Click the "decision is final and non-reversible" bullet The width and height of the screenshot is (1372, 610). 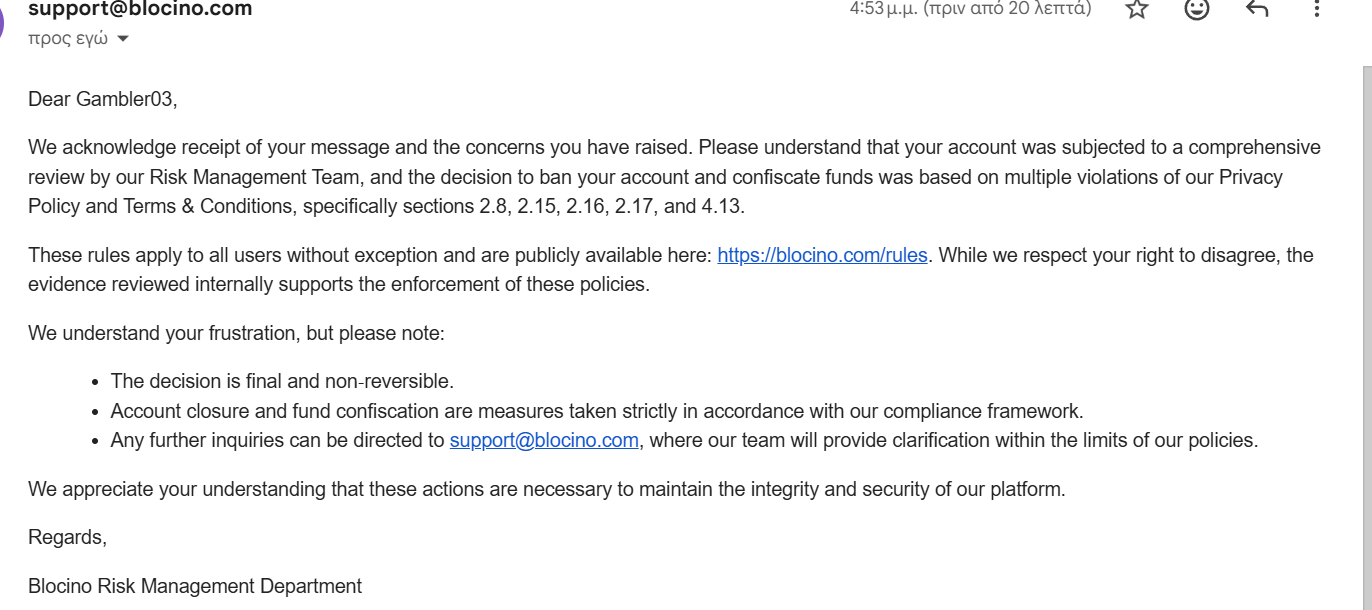coord(282,381)
